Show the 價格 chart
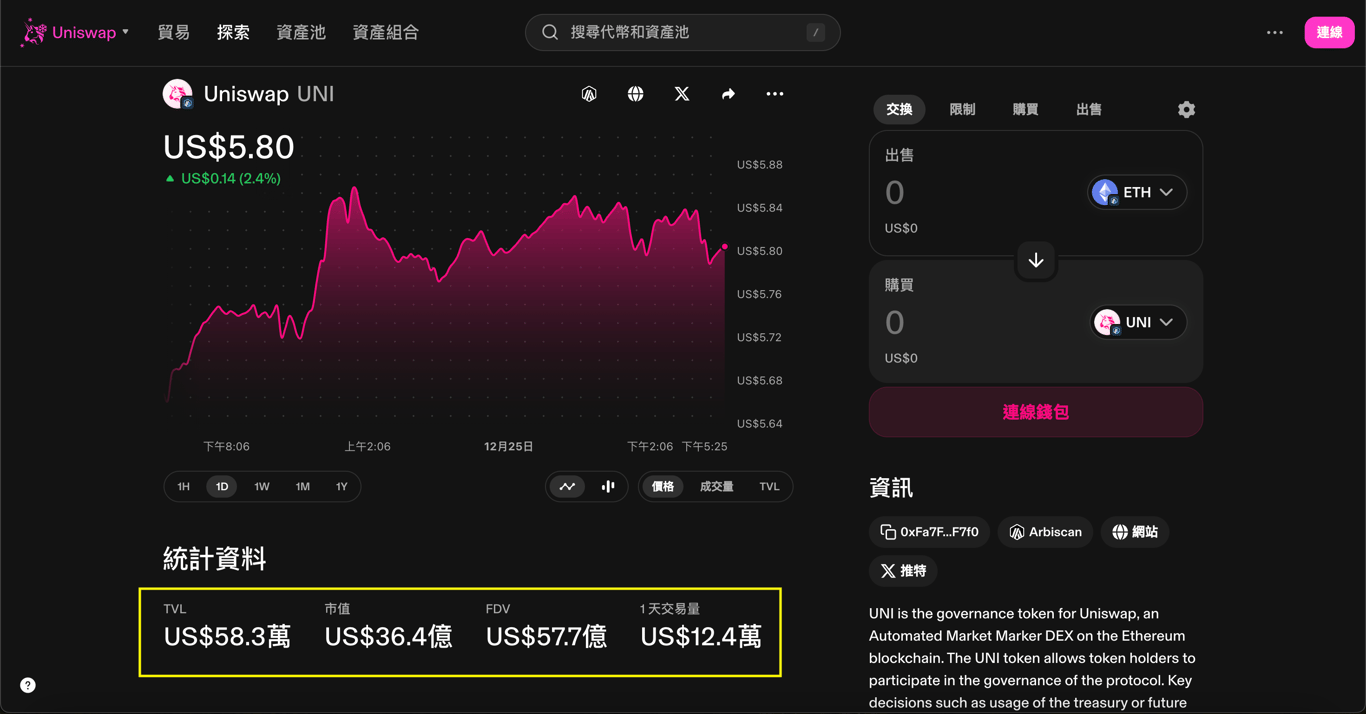The width and height of the screenshot is (1366, 714). [663, 487]
